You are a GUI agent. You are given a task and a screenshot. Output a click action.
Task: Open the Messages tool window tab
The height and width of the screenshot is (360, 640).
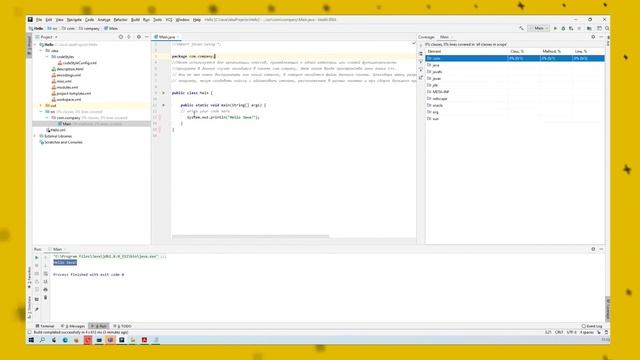73,326
